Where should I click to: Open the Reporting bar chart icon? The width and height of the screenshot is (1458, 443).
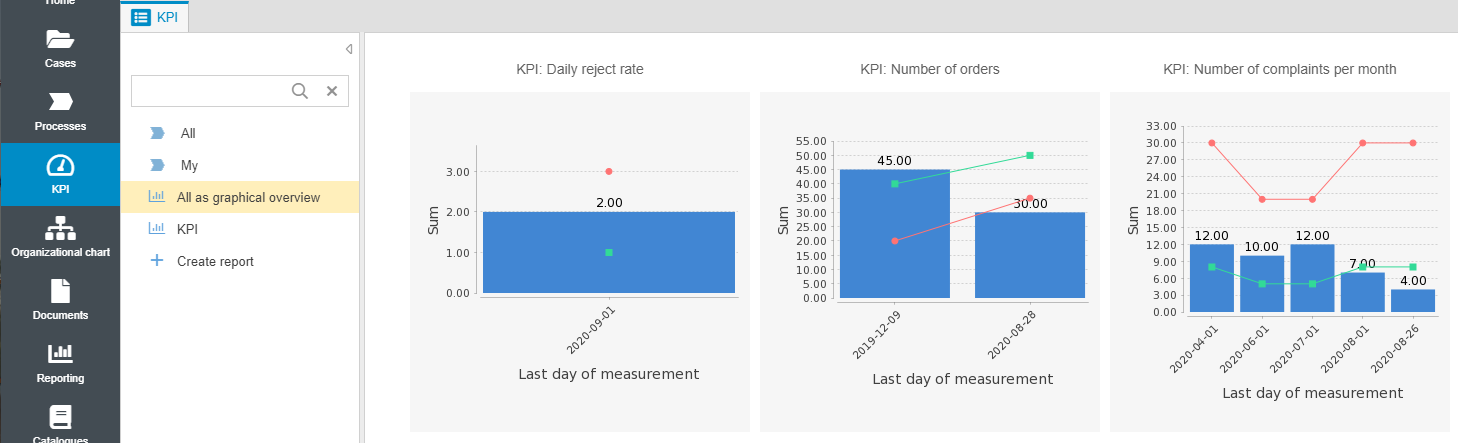(x=60, y=354)
